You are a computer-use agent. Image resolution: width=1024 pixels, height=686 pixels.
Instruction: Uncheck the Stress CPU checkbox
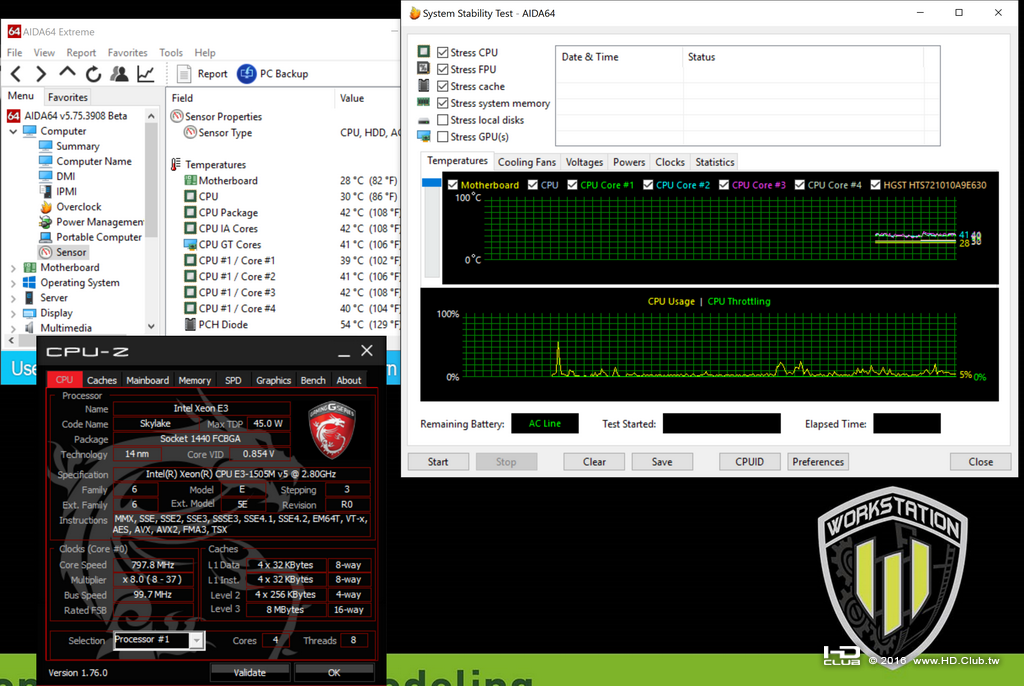point(443,52)
